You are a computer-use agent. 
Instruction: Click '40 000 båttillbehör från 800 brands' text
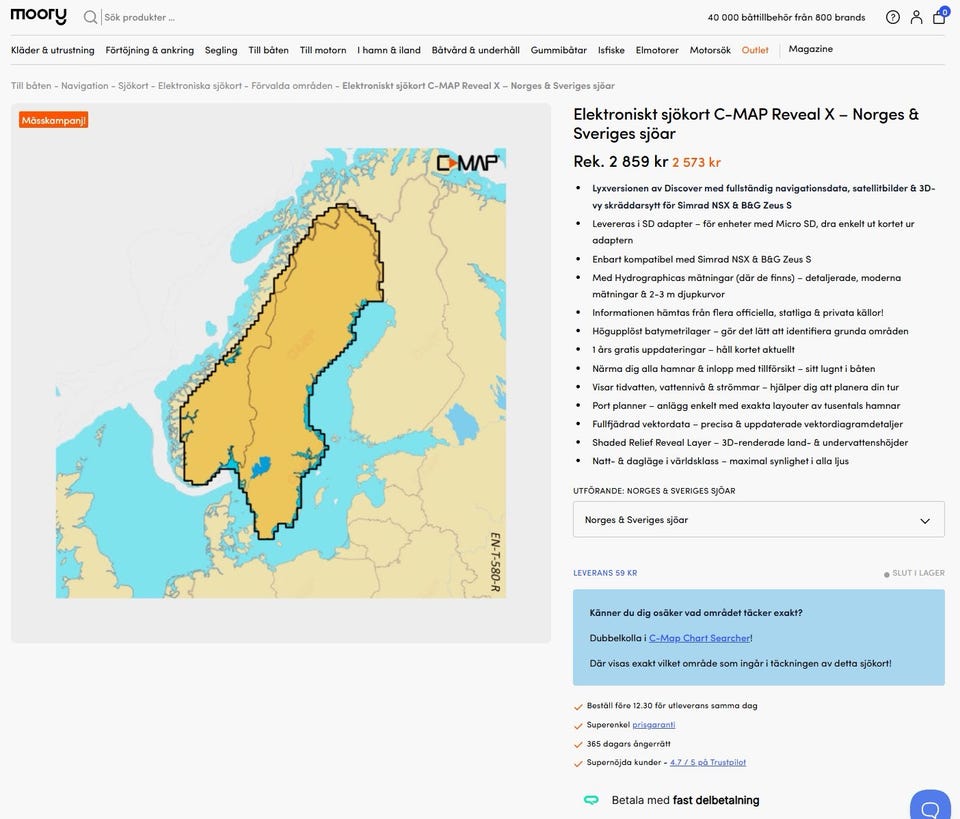point(786,17)
